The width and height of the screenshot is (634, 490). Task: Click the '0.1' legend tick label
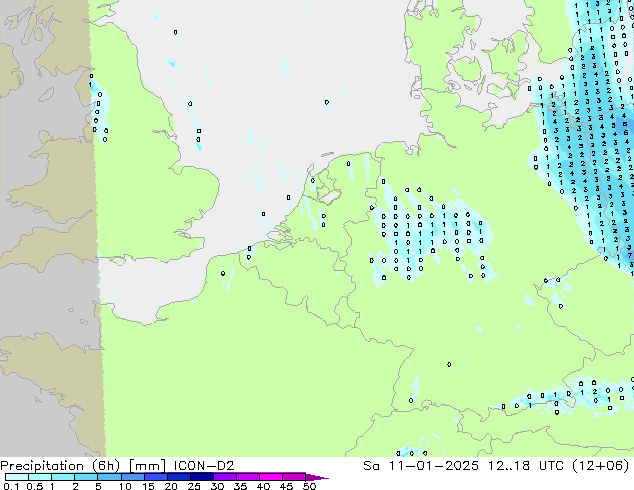pos(11,486)
